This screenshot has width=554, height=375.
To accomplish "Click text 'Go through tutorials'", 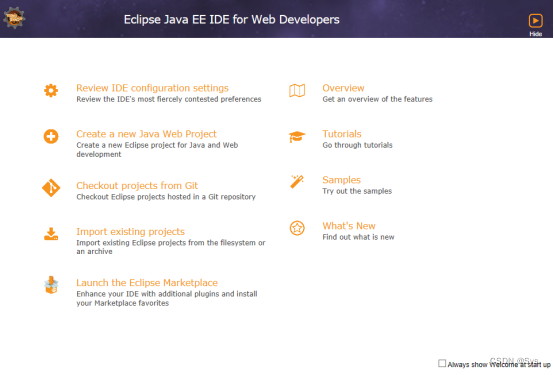I will (x=357, y=145).
